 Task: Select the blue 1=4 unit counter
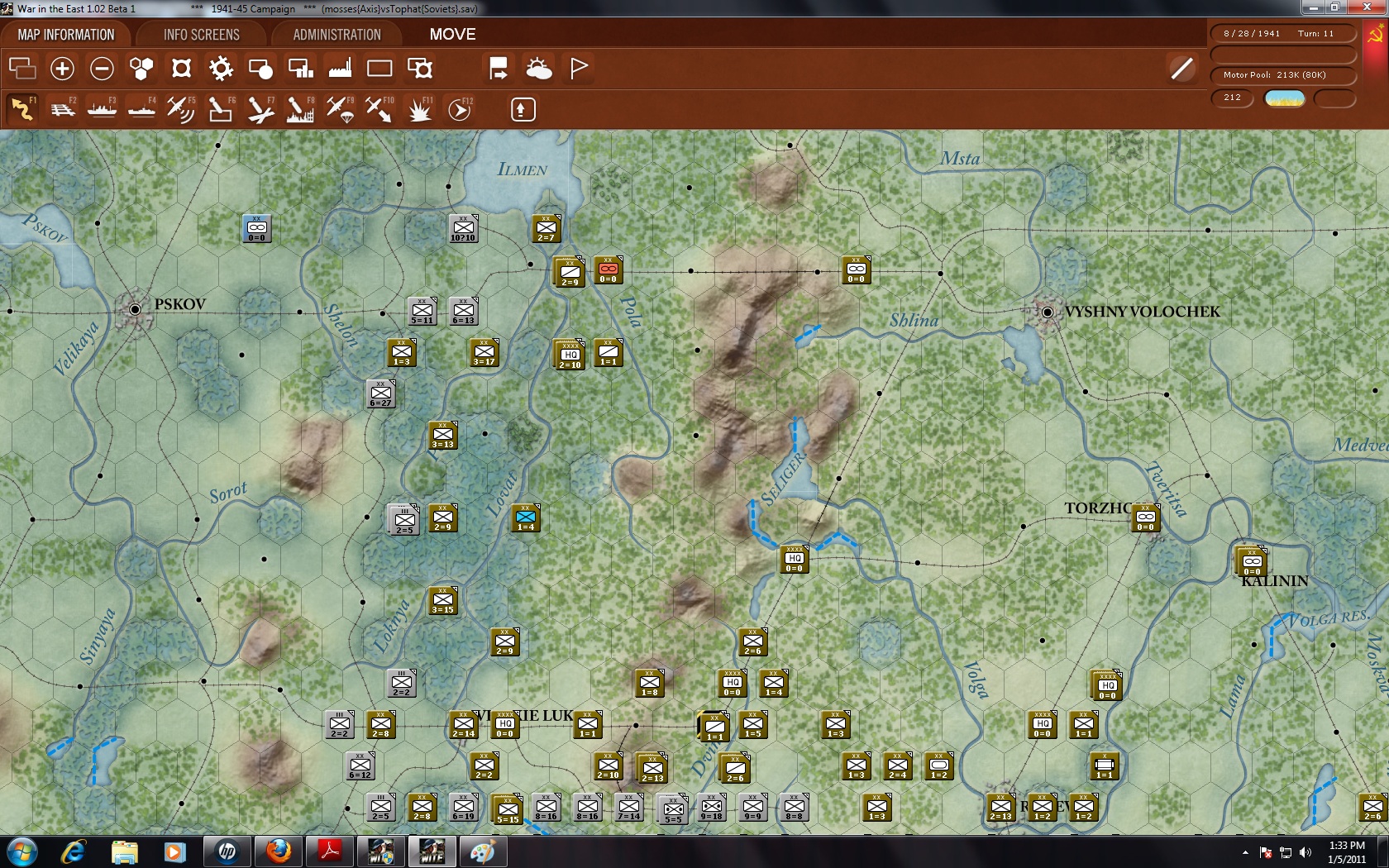526,517
